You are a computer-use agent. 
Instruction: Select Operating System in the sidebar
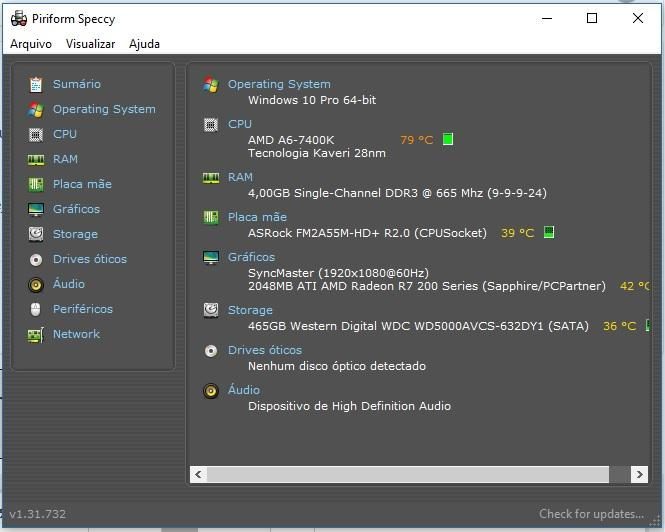104,109
